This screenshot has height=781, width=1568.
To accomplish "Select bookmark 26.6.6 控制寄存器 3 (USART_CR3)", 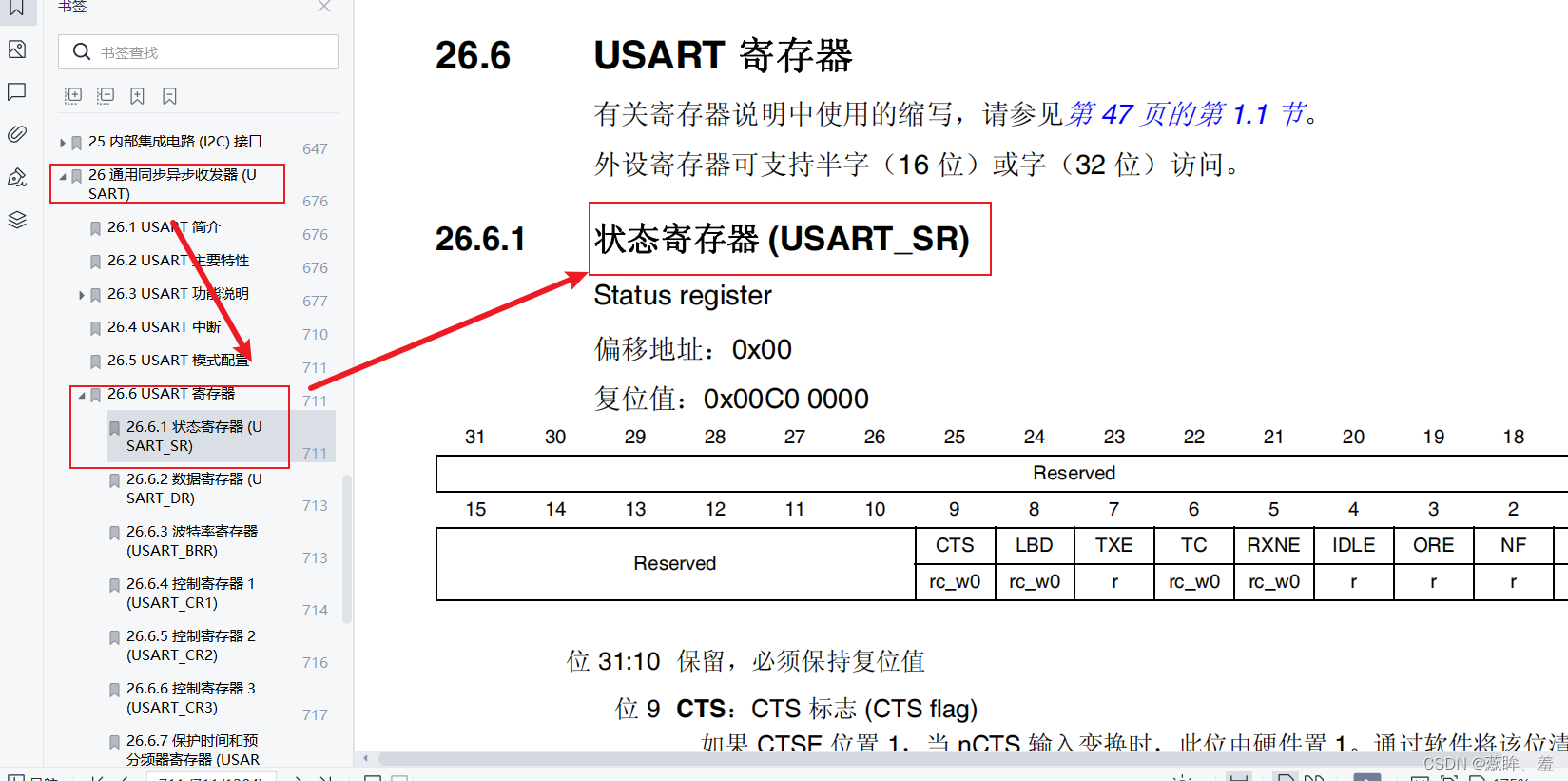I will tap(191, 697).
